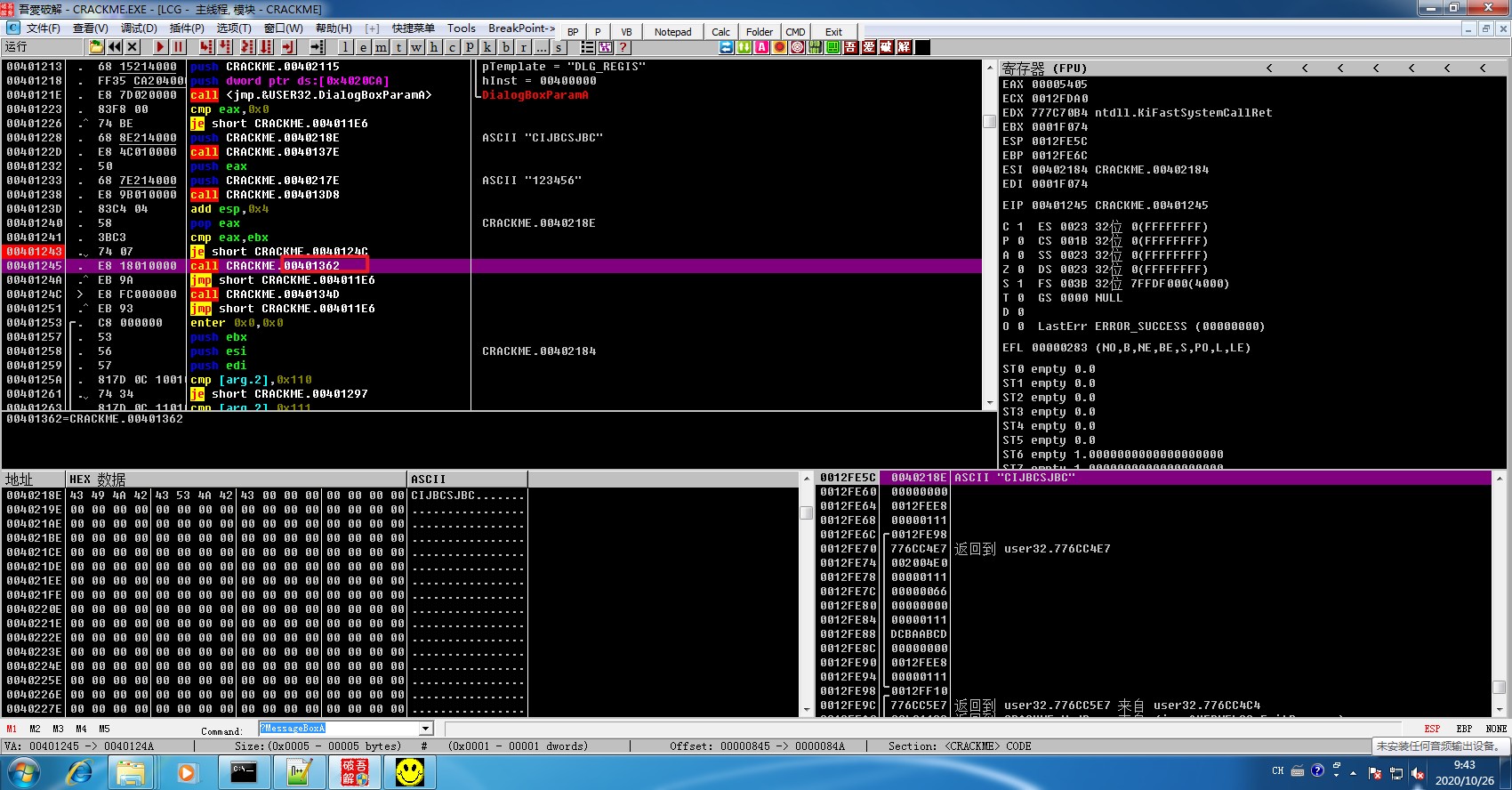Launch Notepad from the toolbar button
This screenshot has height=790, width=1512.
[672, 32]
